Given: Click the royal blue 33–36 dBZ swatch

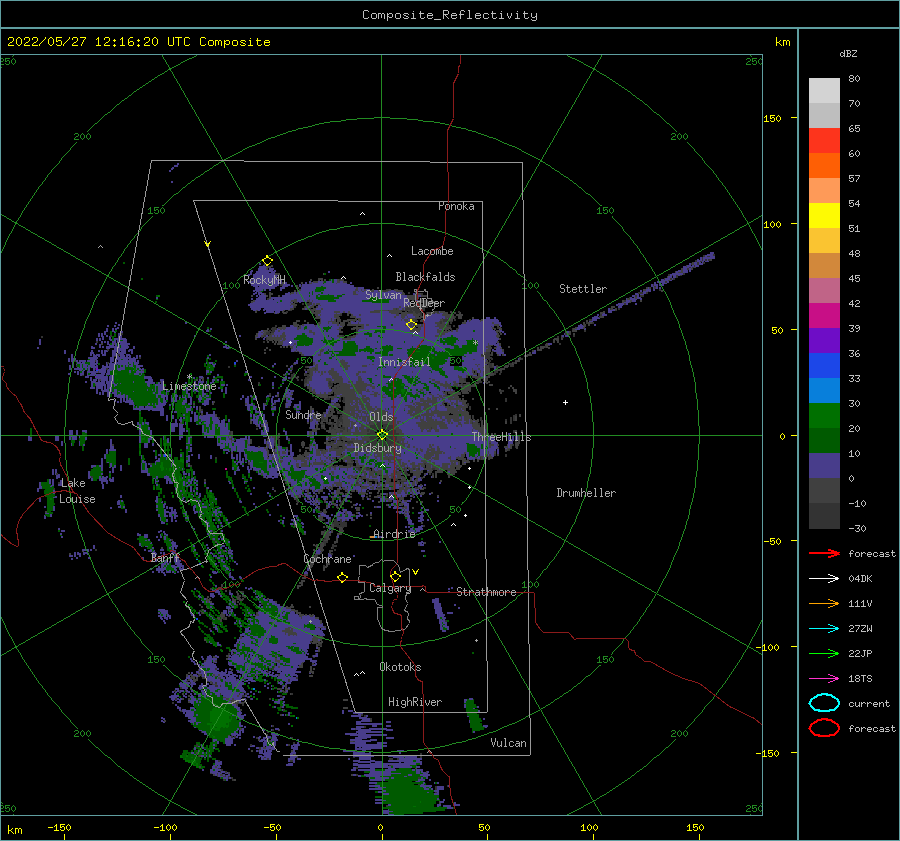Looking at the screenshot, I should tap(824, 365).
